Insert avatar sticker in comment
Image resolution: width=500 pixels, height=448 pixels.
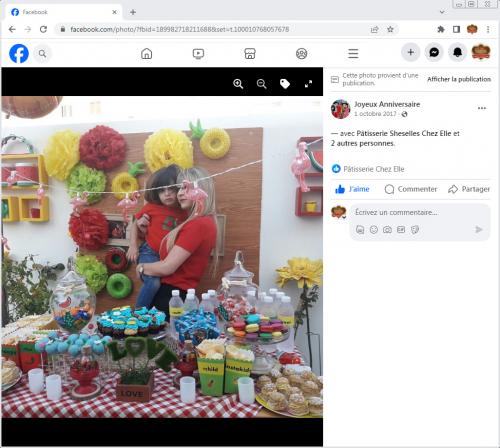[360, 229]
